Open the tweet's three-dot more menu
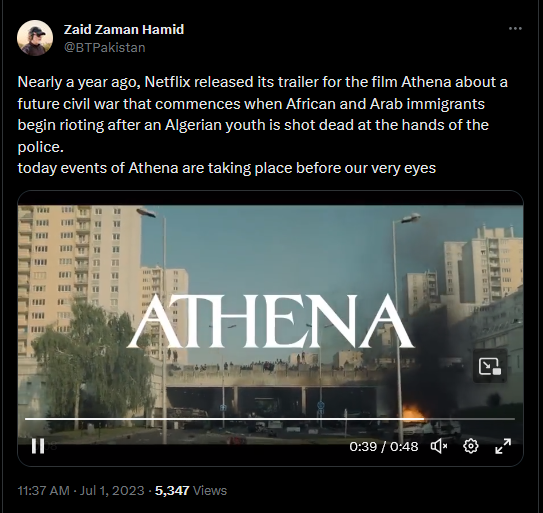Viewport: 543px width, 513px height. click(x=515, y=29)
